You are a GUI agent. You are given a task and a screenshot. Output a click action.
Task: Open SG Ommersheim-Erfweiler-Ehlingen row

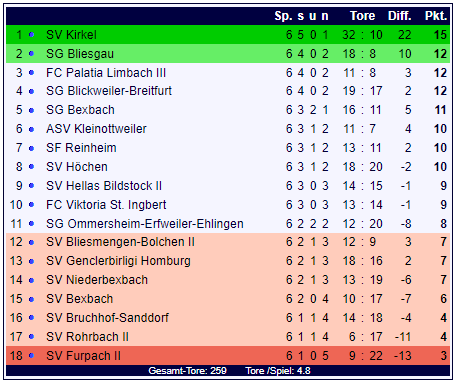(x=228, y=224)
